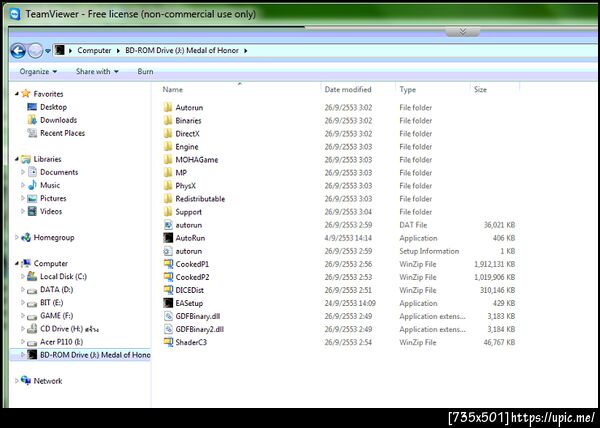Select GAME (F:) drive
600x428 pixels.
[56, 316]
